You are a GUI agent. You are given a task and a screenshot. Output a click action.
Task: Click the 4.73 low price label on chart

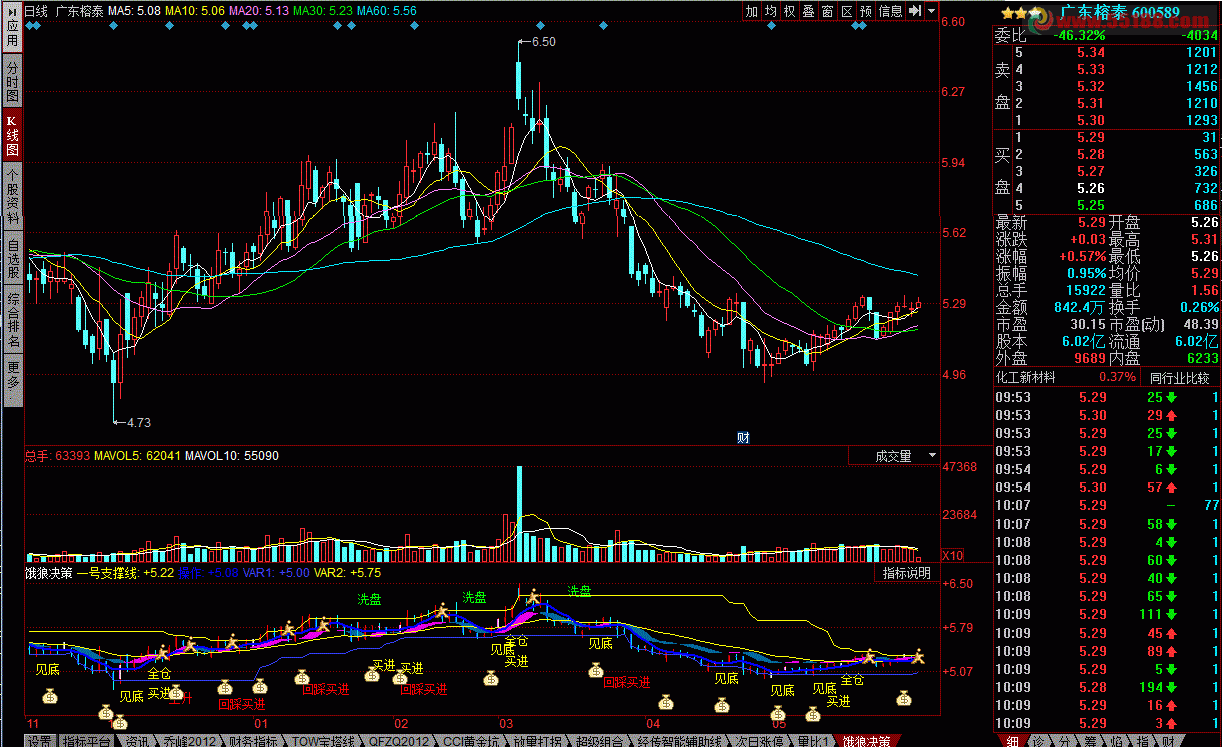tap(138, 422)
